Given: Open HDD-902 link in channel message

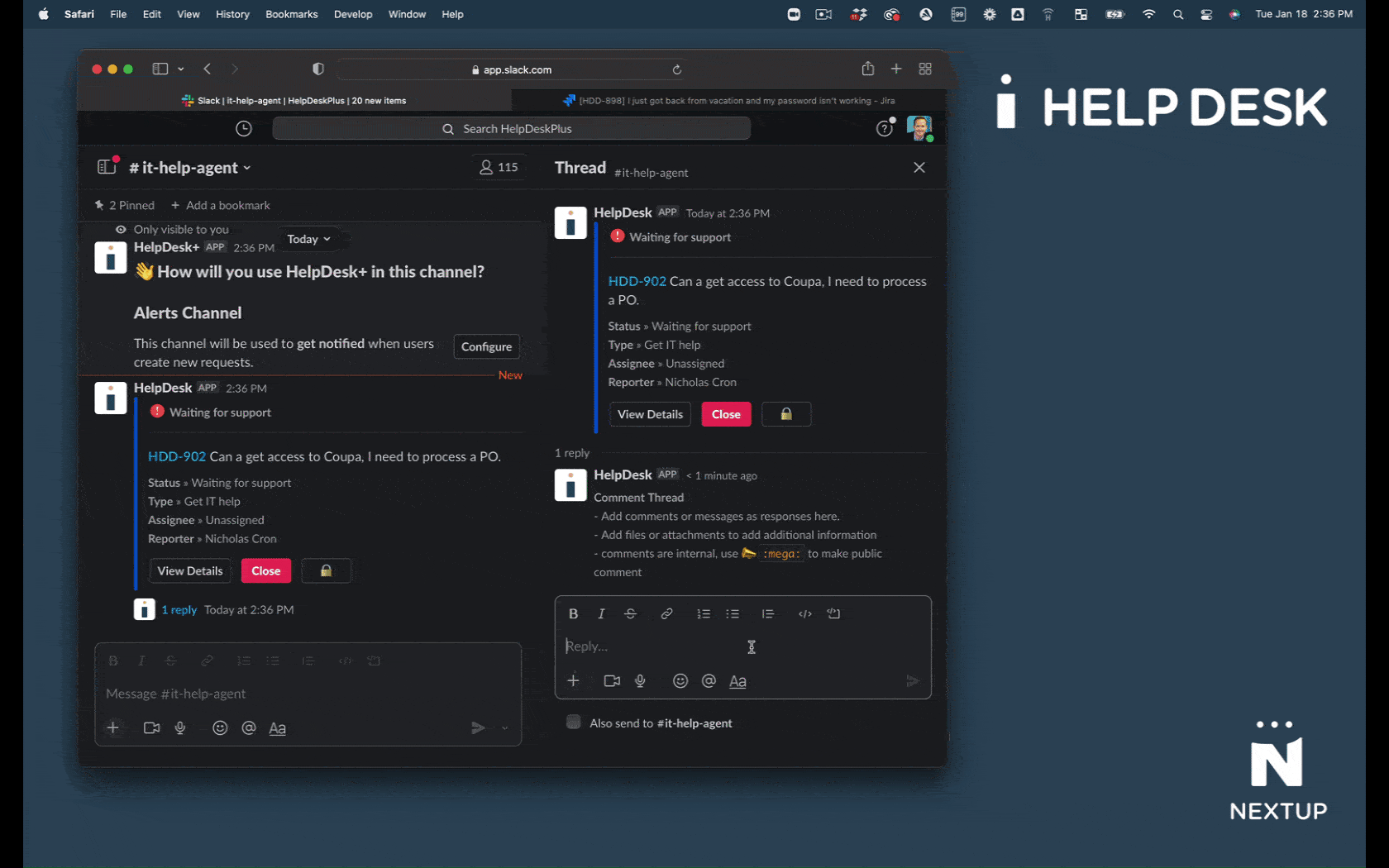Looking at the screenshot, I should (x=177, y=456).
